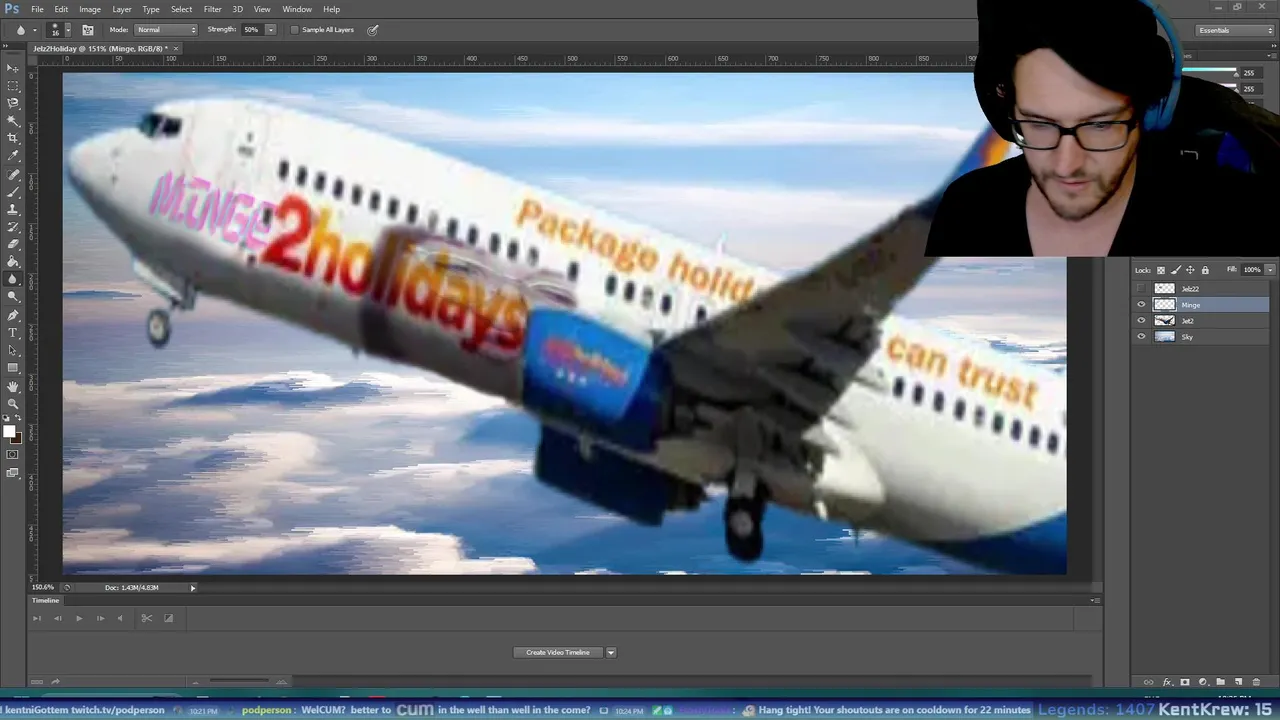Screen dimensions: 1280x720
Task: Open the Strength slider dropdown
Action: click(x=270, y=30)
